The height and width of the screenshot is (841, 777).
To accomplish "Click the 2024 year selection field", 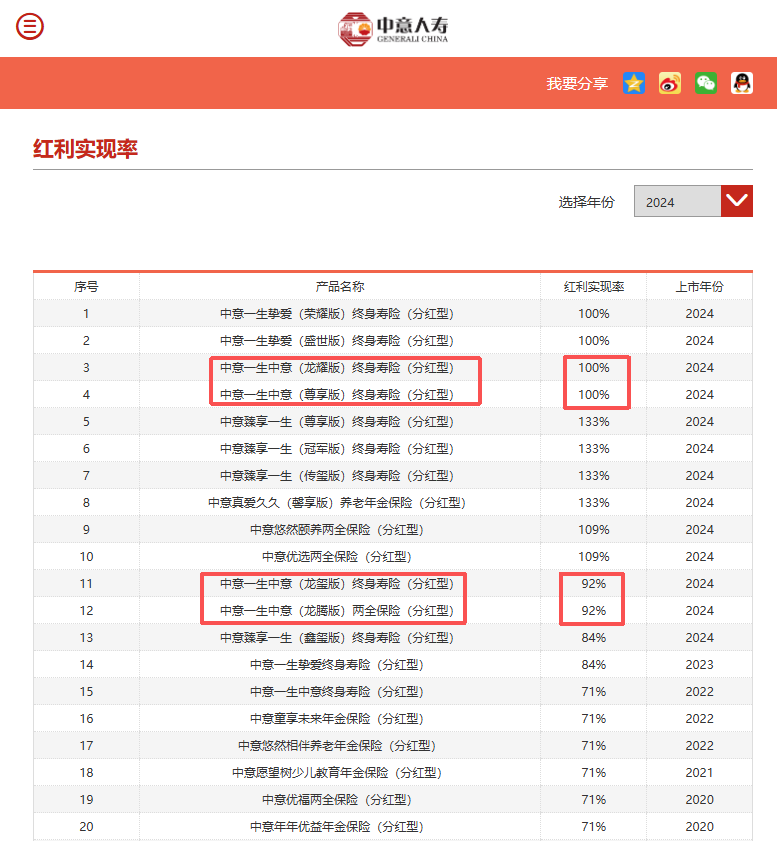I will 677,202.
